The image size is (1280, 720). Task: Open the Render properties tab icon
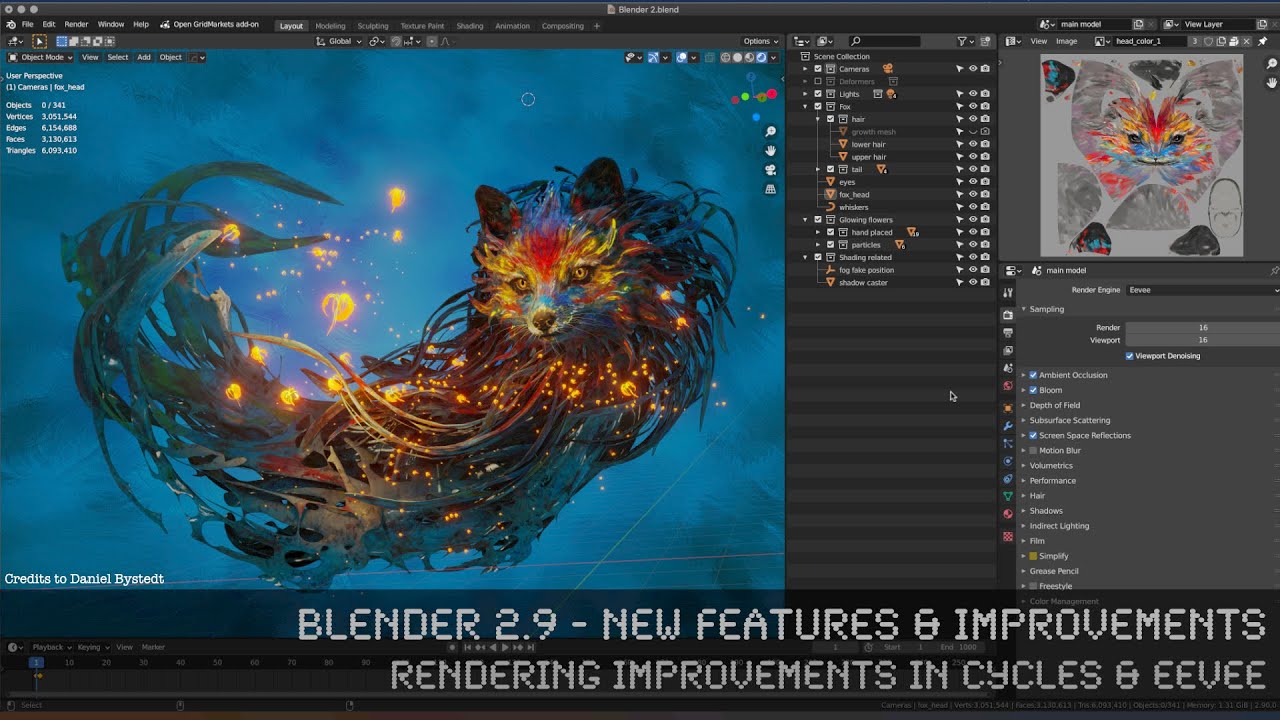point(1008,315)
